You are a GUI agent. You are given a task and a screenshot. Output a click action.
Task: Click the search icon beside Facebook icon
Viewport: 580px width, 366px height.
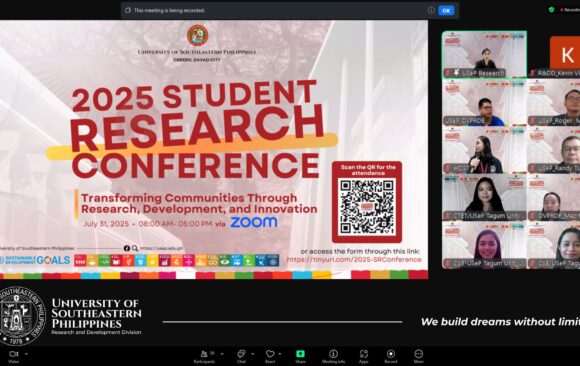(135, 248)
